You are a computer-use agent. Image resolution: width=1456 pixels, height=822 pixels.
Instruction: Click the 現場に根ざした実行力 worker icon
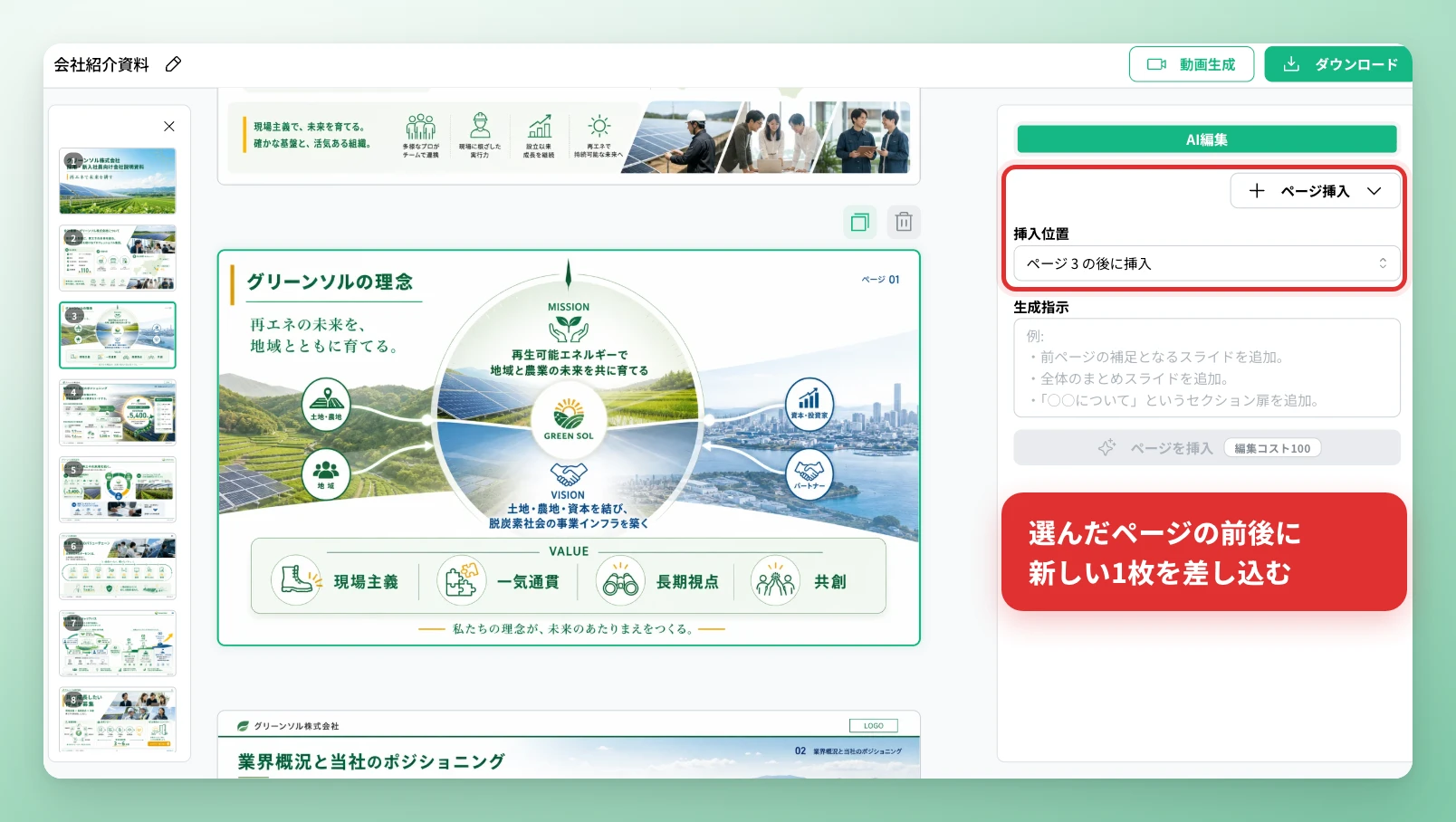click(x=480, y=126)
